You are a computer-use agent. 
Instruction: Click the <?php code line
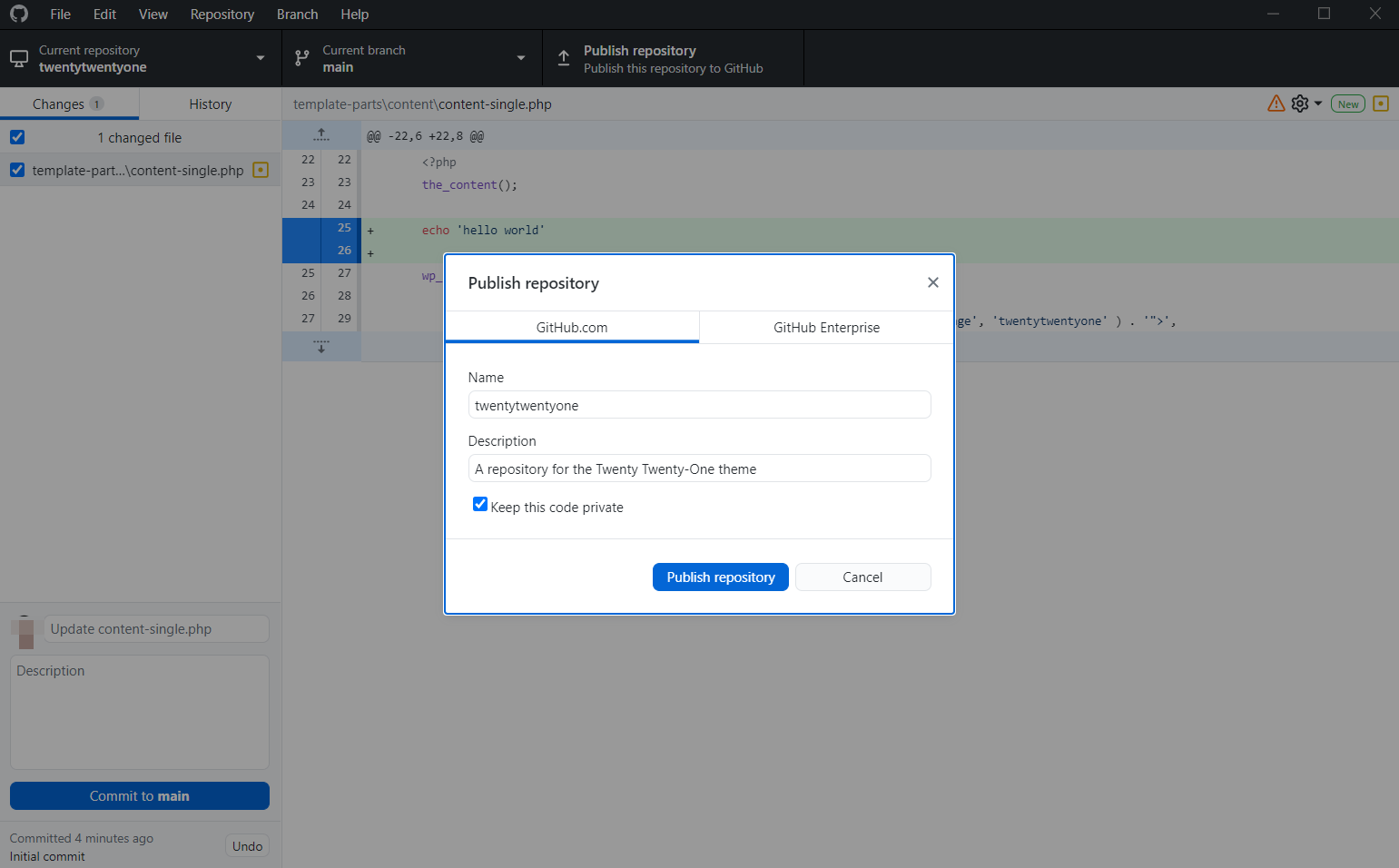click(x=439, y=162)
